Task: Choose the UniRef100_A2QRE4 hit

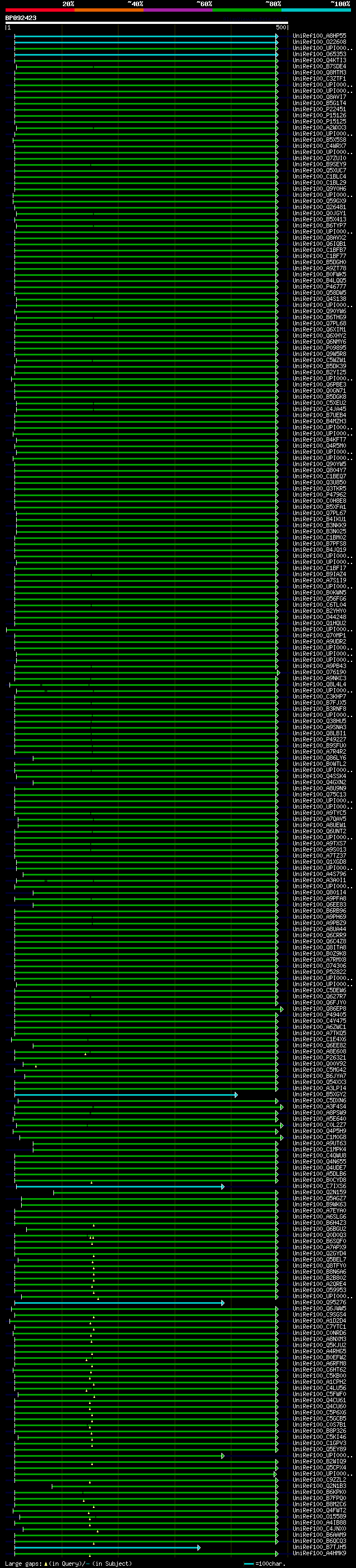Action: 319,1285
